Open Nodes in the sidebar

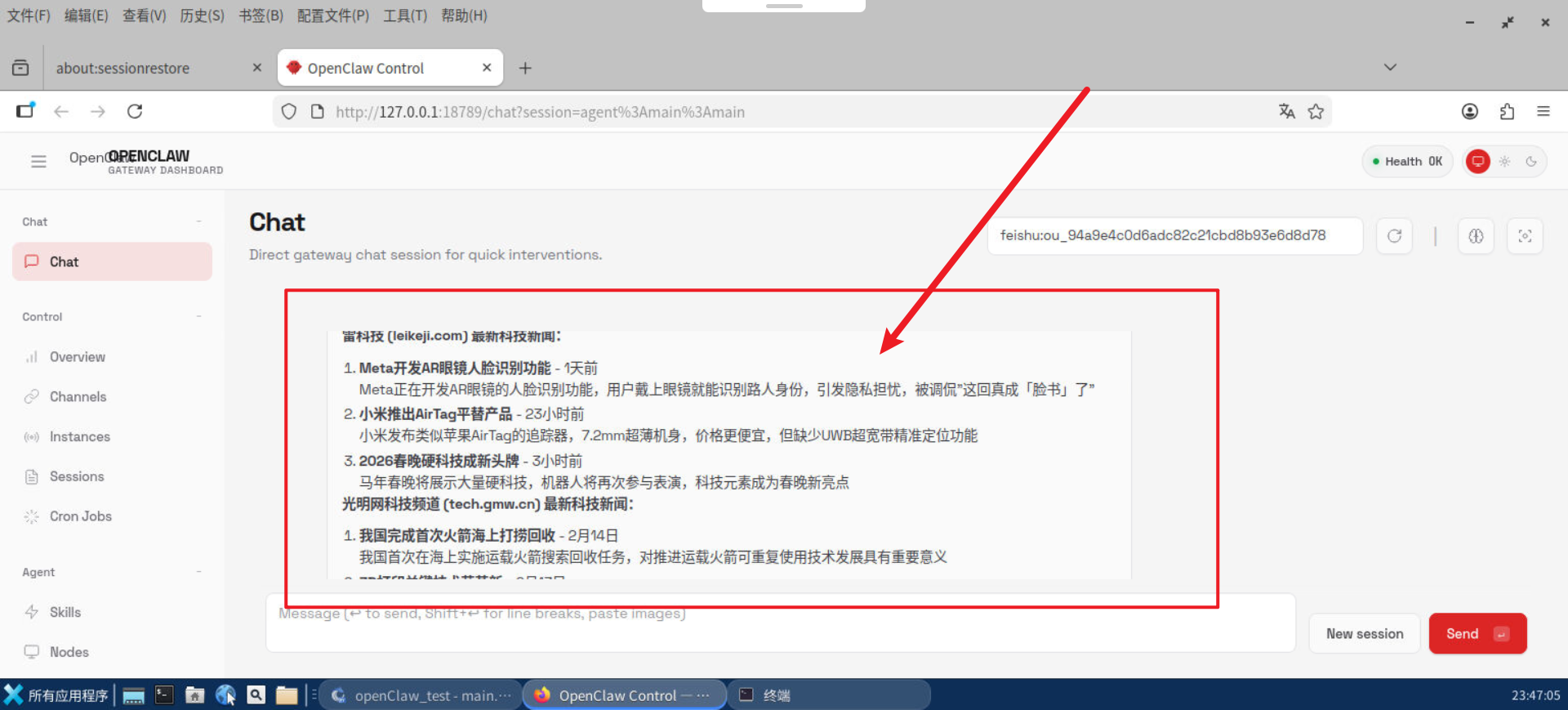coord(112,652)
